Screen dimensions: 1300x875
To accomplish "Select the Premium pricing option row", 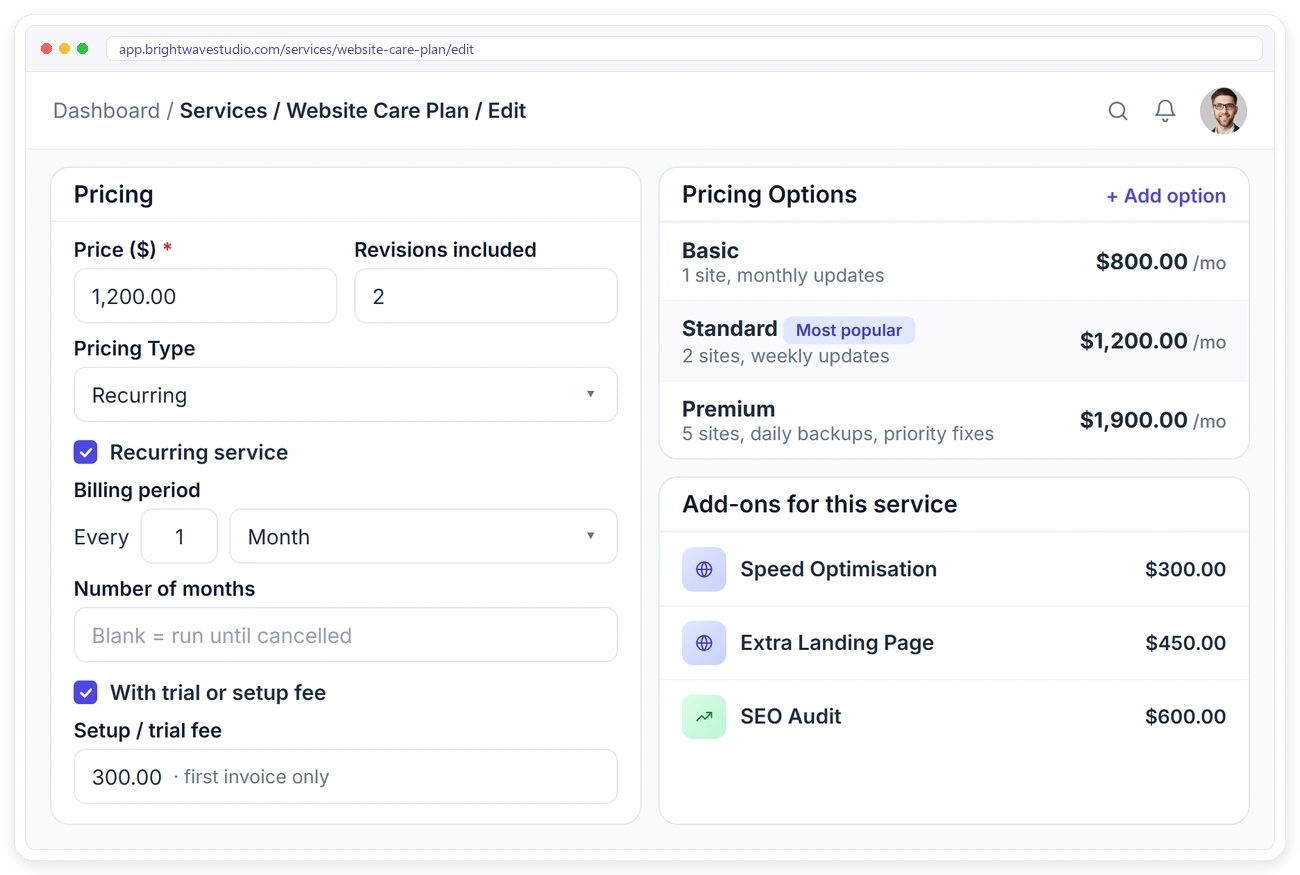I will 954,420.
